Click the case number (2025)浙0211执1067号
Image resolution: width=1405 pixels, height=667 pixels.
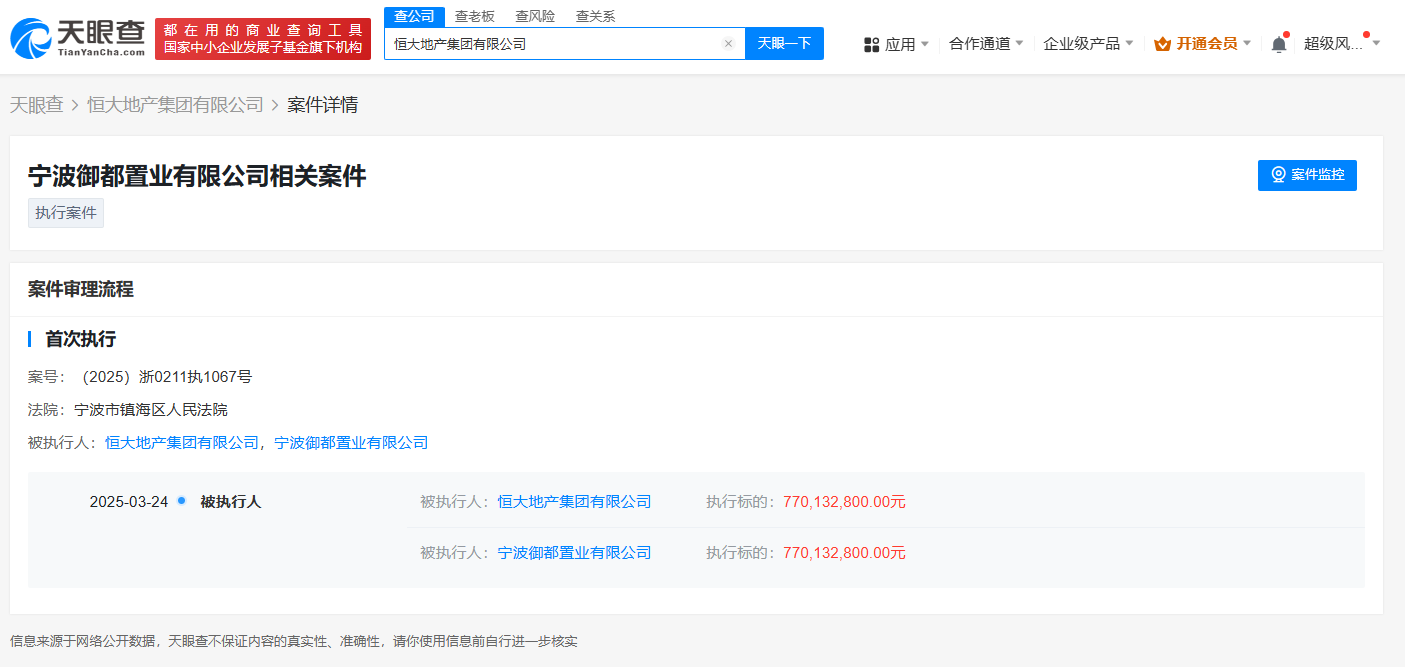click(164, 377)
